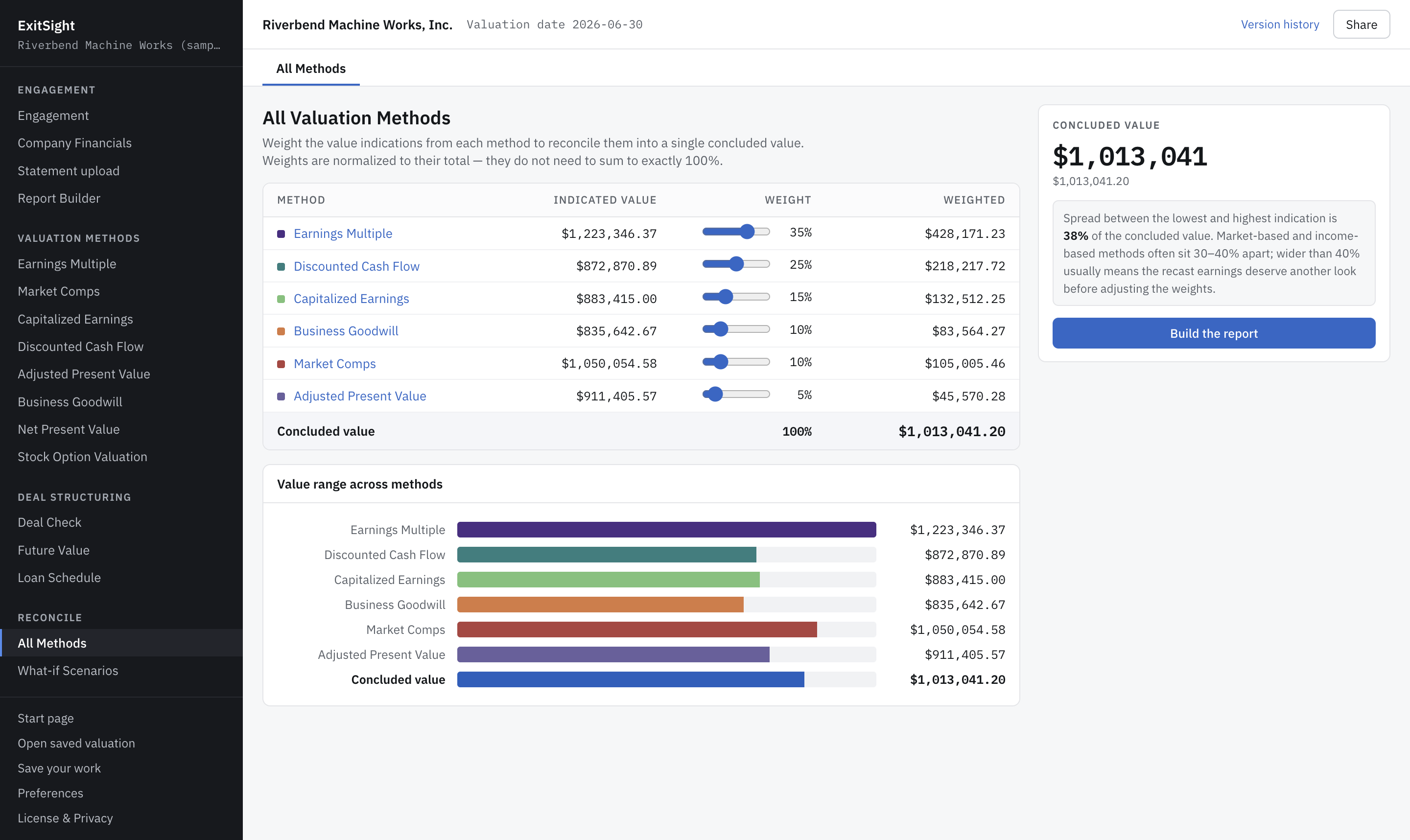Image resolution: width=1410 pixels, height=840 pixels.
Task: Click Save your work
Action: point(121,768)
